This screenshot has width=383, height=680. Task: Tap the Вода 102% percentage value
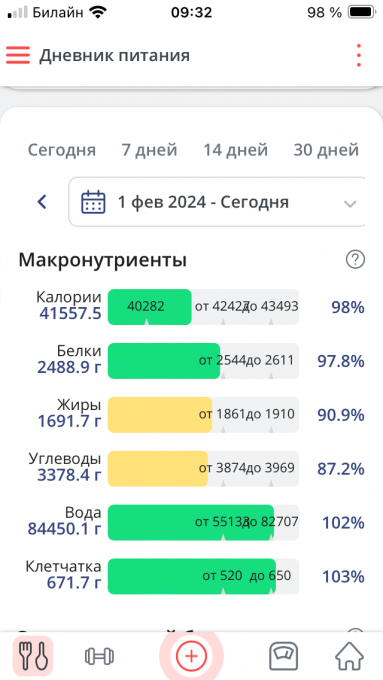343,523
